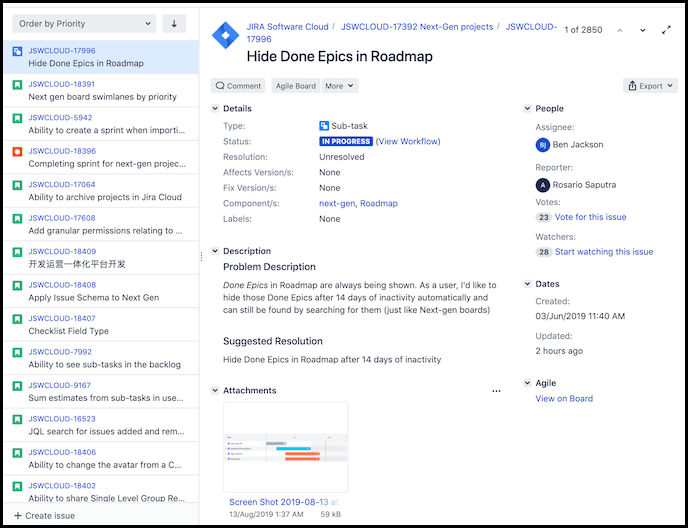Open the Roadmap component link
The width and height of the screenshot is (688, 528).
(x=379, y=204)
